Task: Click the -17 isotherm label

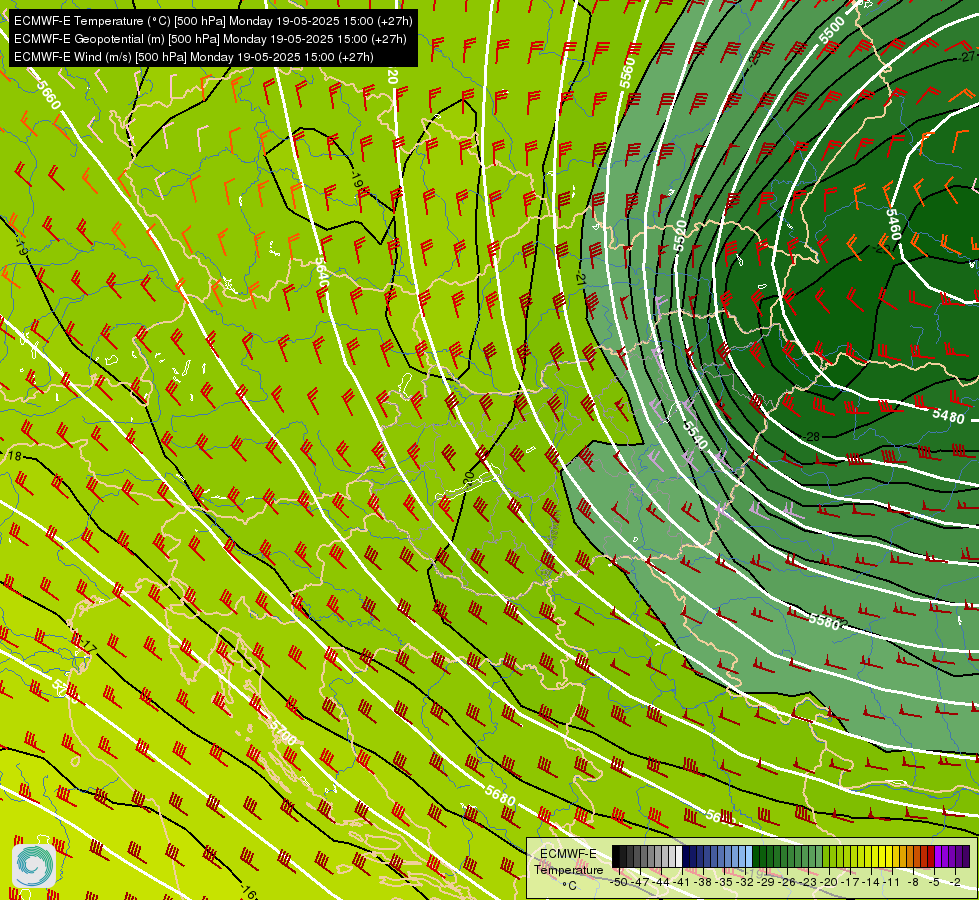Action: click(x=89, y=645)
